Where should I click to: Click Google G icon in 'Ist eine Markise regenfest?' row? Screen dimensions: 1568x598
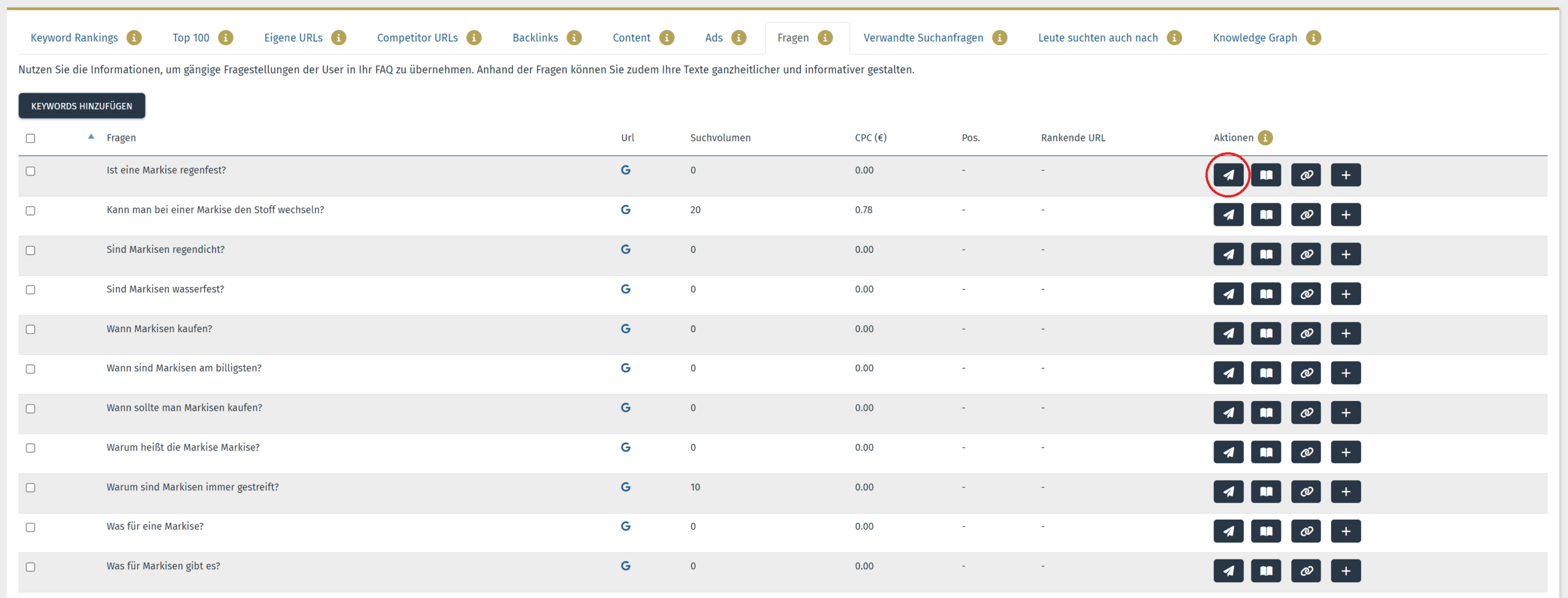(625, 170)
